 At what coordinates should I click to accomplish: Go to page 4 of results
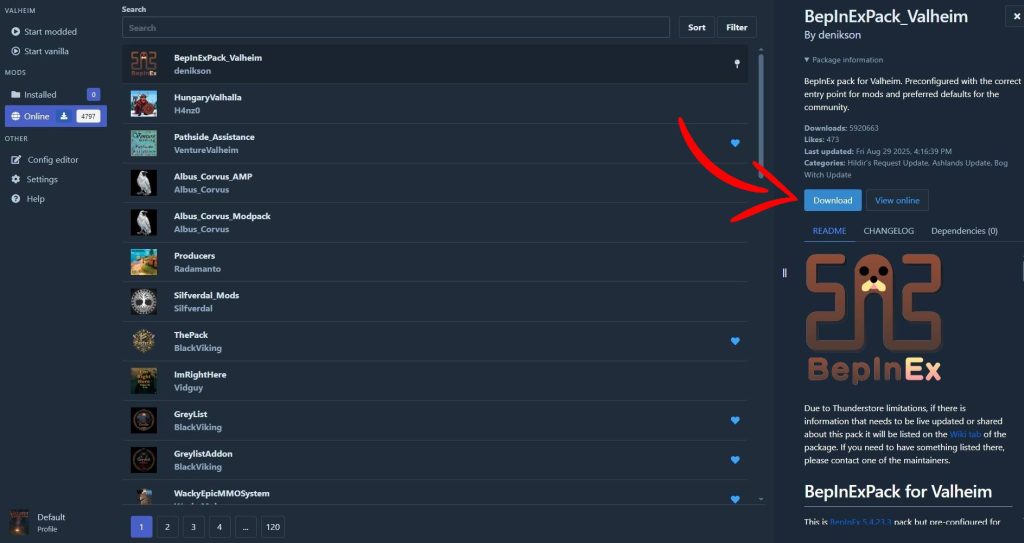pos(219,527)
